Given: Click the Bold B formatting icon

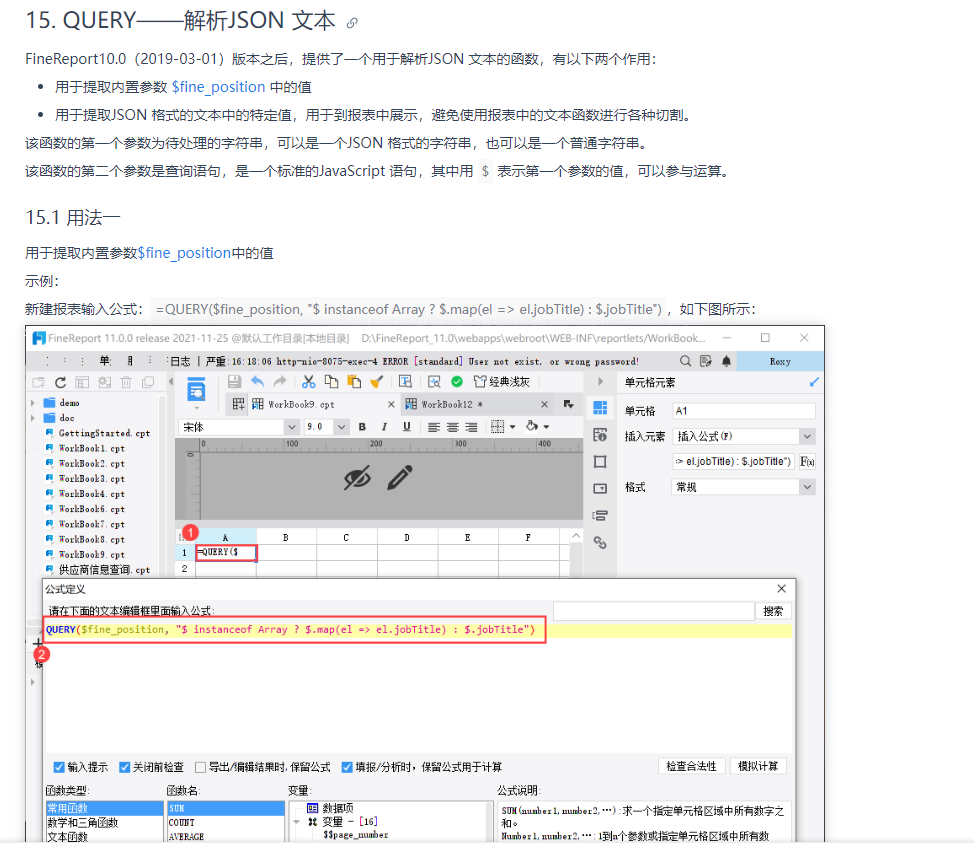Looking at the screenshot, I should click(362, 427).
